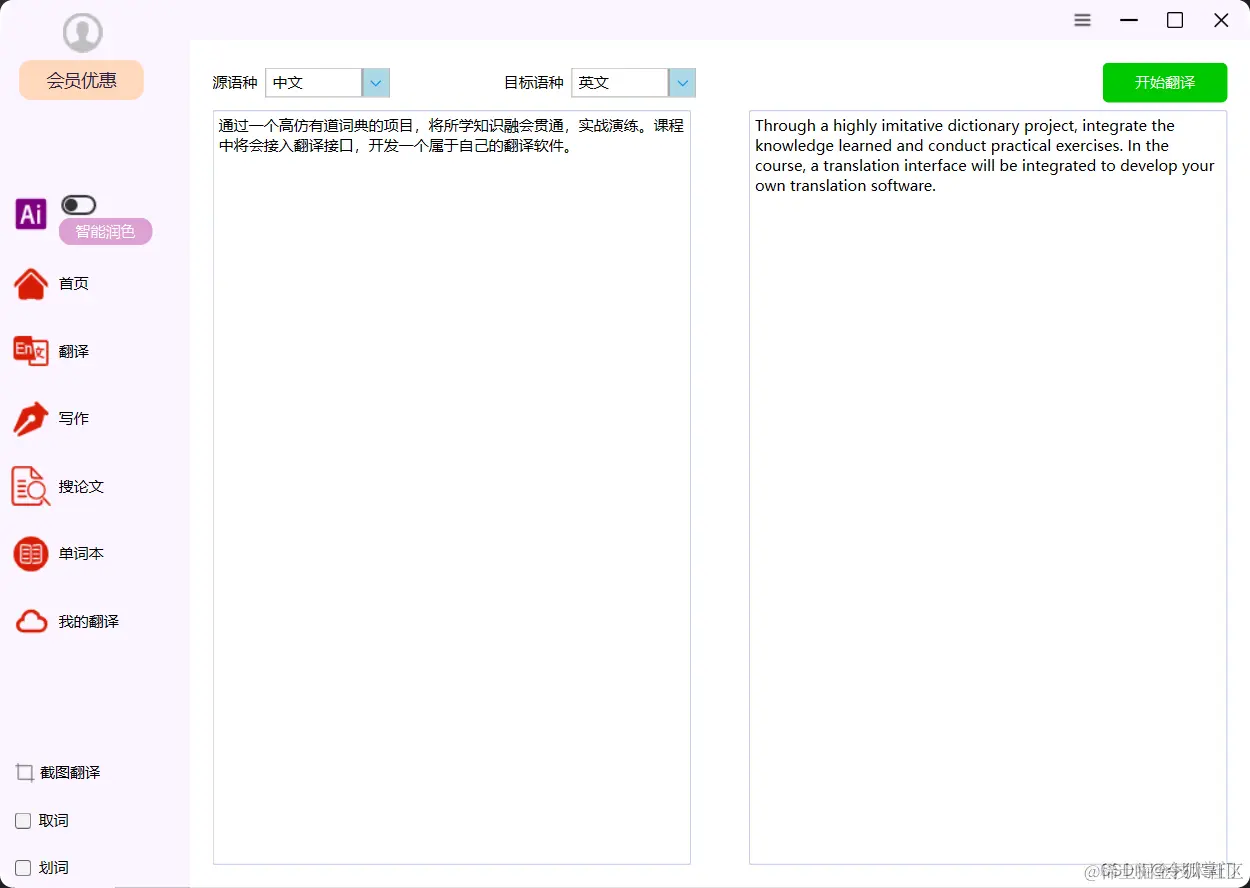Click the 我的翻译 cloud icon

coord(31,620)
